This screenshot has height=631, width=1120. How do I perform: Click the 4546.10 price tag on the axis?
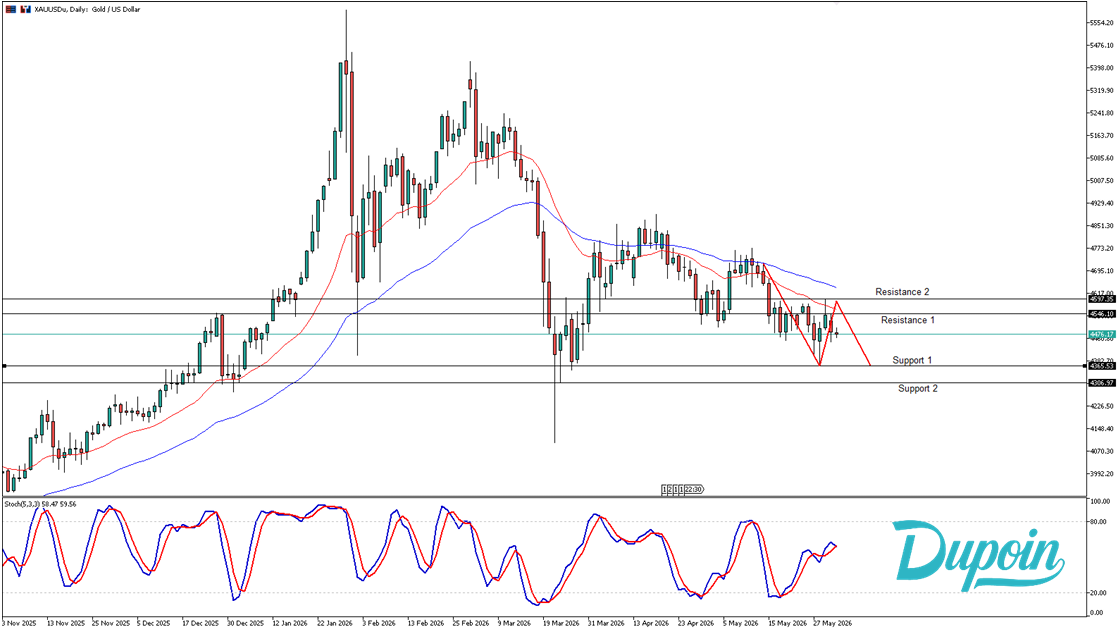point(1101,314)
